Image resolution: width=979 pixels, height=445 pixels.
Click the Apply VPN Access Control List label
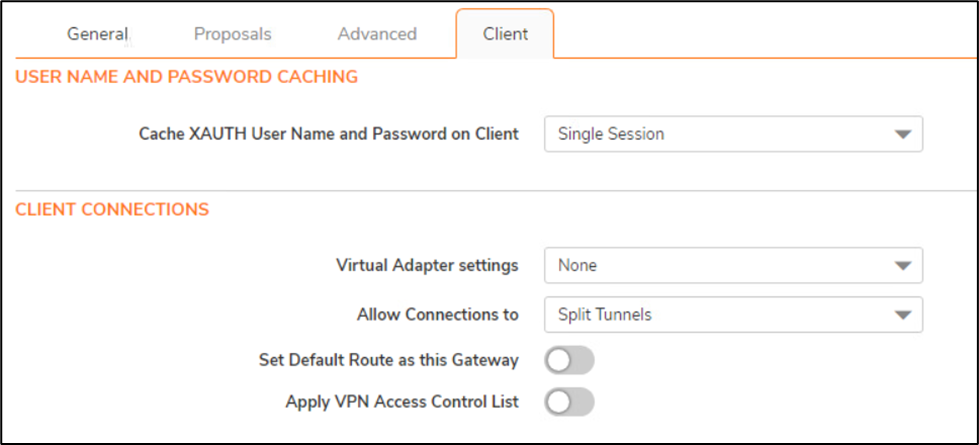(x=402, y=402)
